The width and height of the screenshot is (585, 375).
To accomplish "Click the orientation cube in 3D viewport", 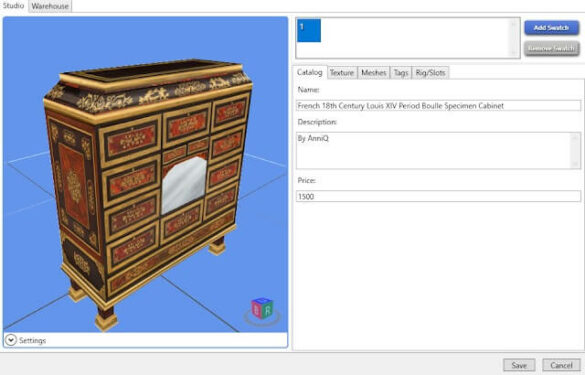I will (x=262, y=308).
